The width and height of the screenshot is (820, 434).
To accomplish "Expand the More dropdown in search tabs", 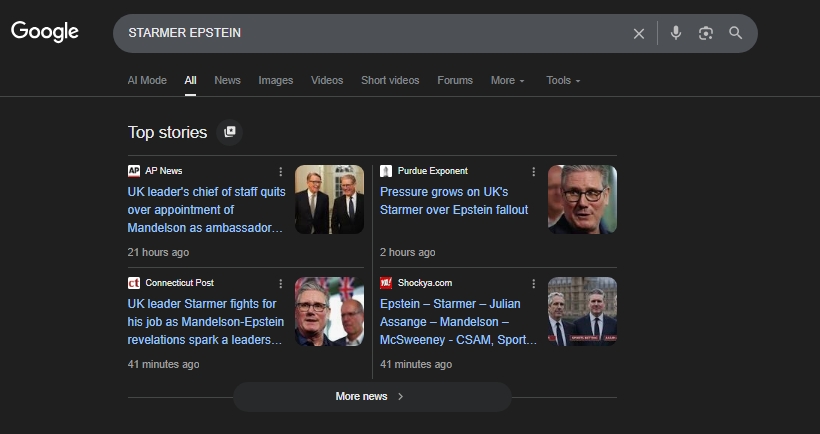I will tap(507, 80).
